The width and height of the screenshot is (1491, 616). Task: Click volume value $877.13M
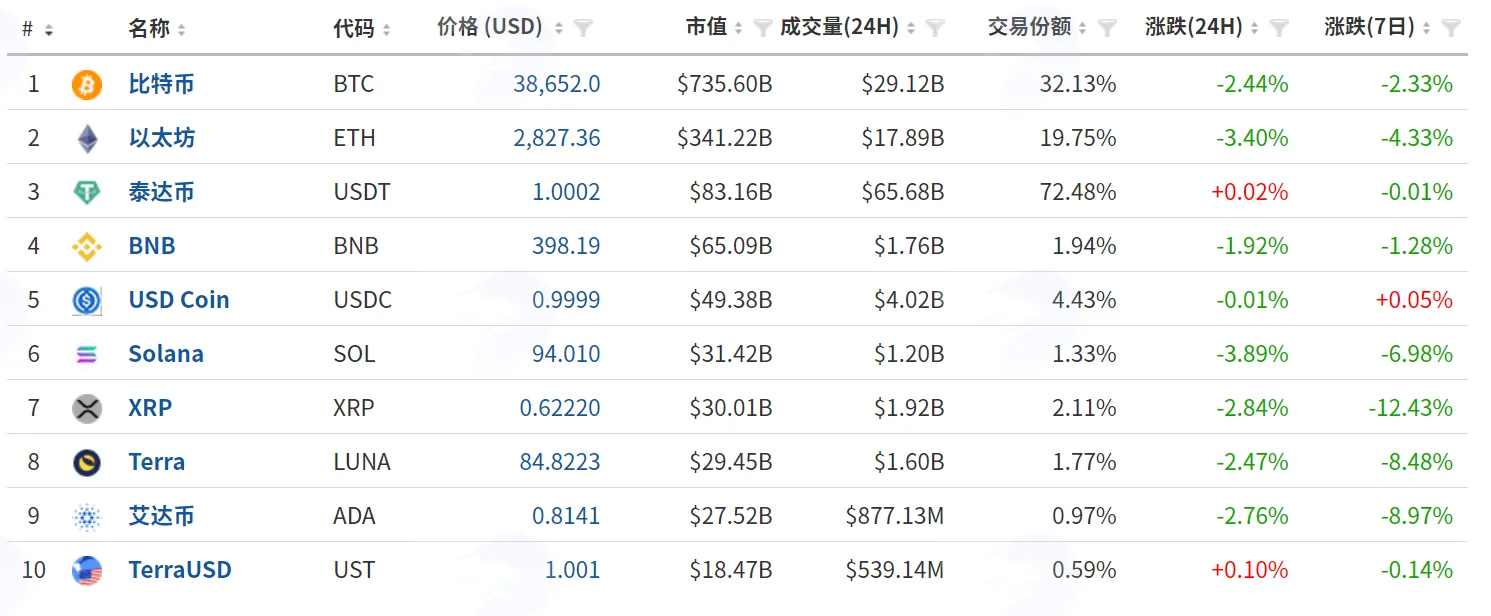point(895,516)
